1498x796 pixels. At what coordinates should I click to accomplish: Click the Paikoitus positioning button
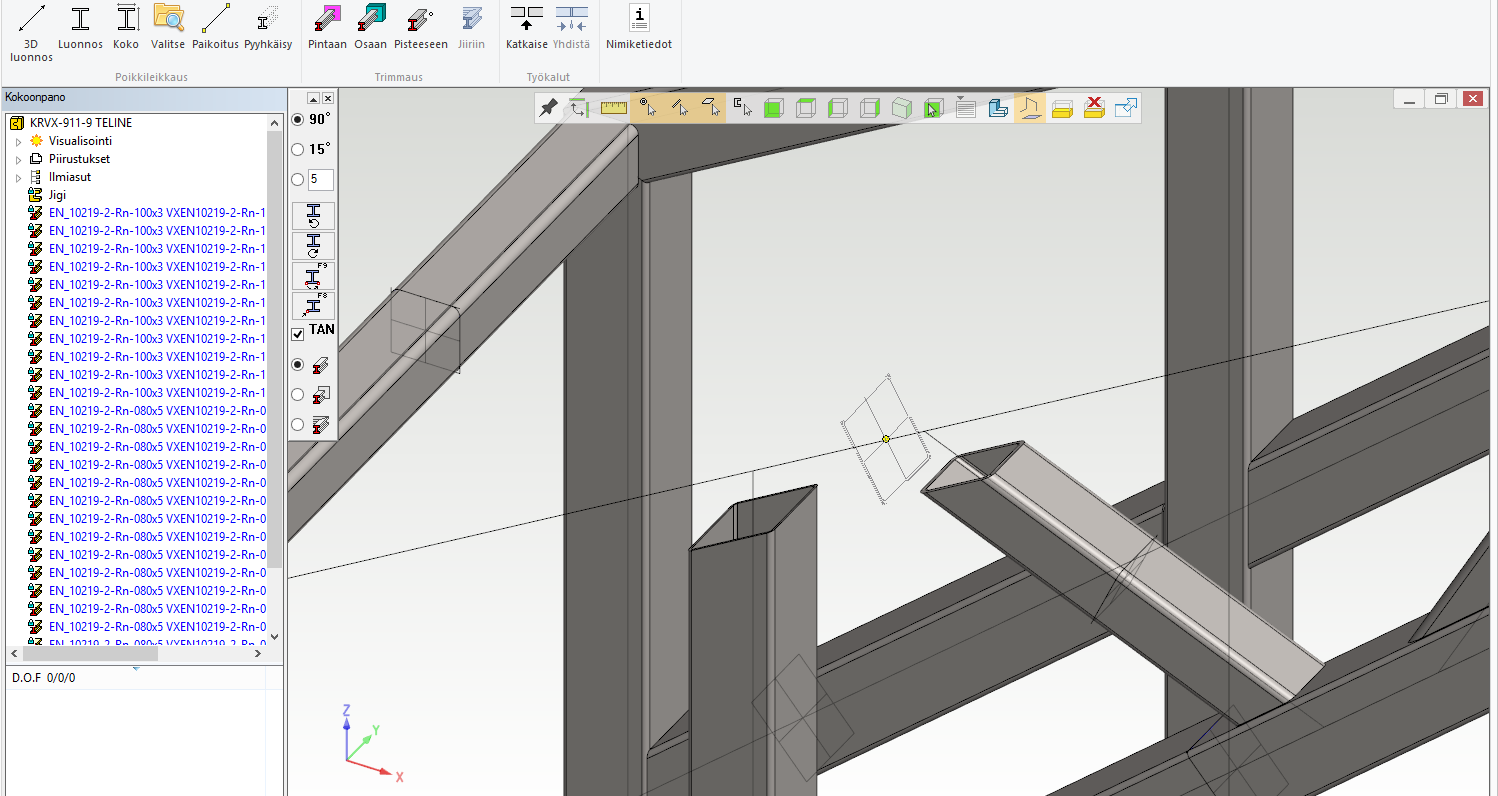(x=215, y=19)
